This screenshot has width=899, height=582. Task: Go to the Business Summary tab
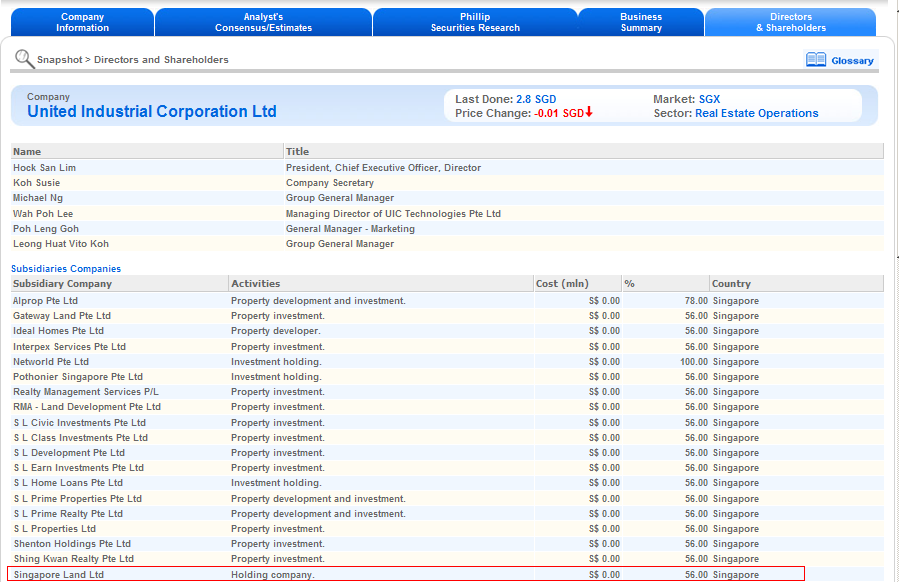click(x=641, y=22)
